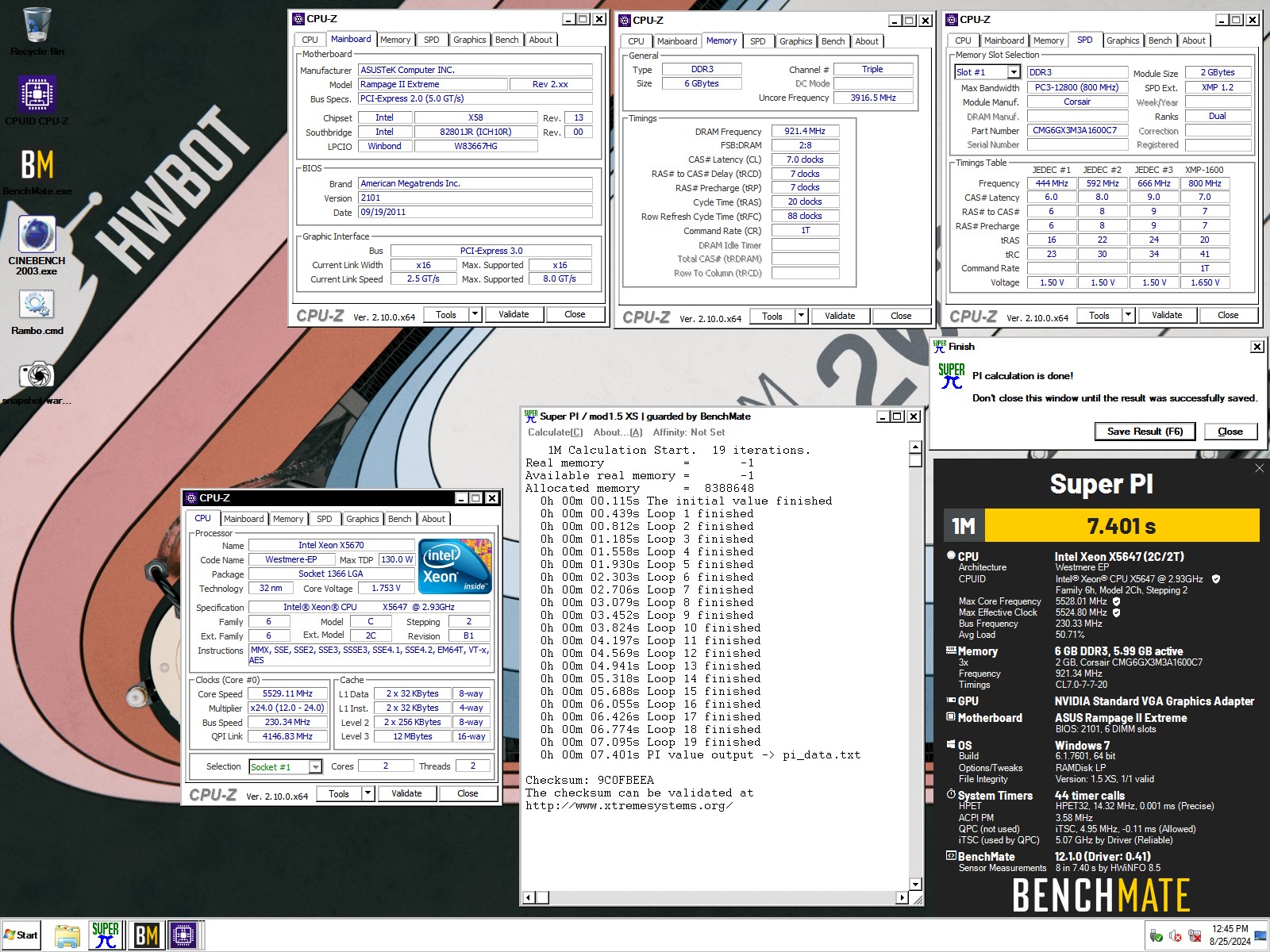The height and width of the screenshot is (952, 1270).
Task: Click the DRAM Frequency value 921.4 MHz
Action: point(805,131)
